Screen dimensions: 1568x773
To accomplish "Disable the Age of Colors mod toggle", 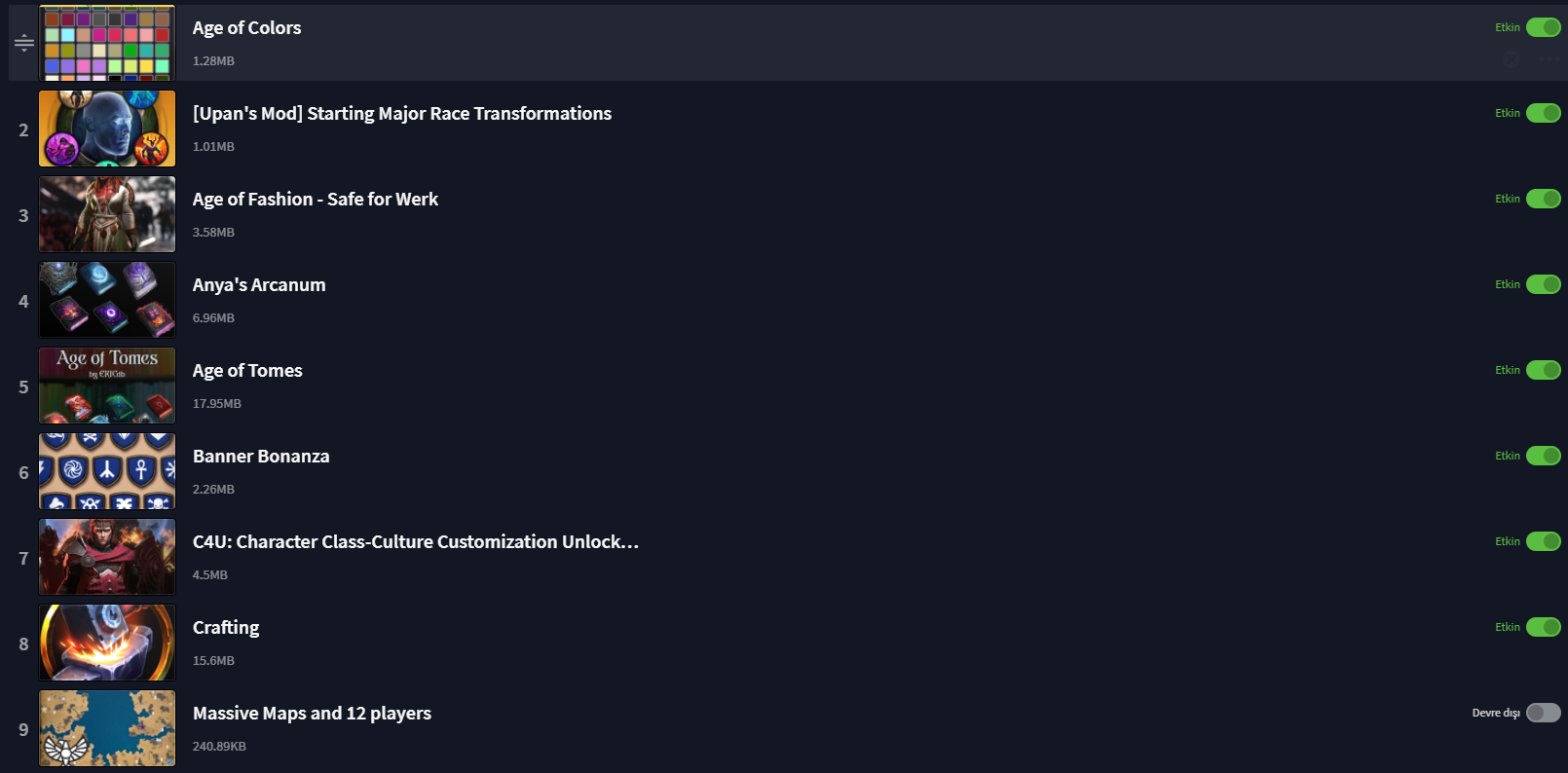I will tap(1543, 27).
